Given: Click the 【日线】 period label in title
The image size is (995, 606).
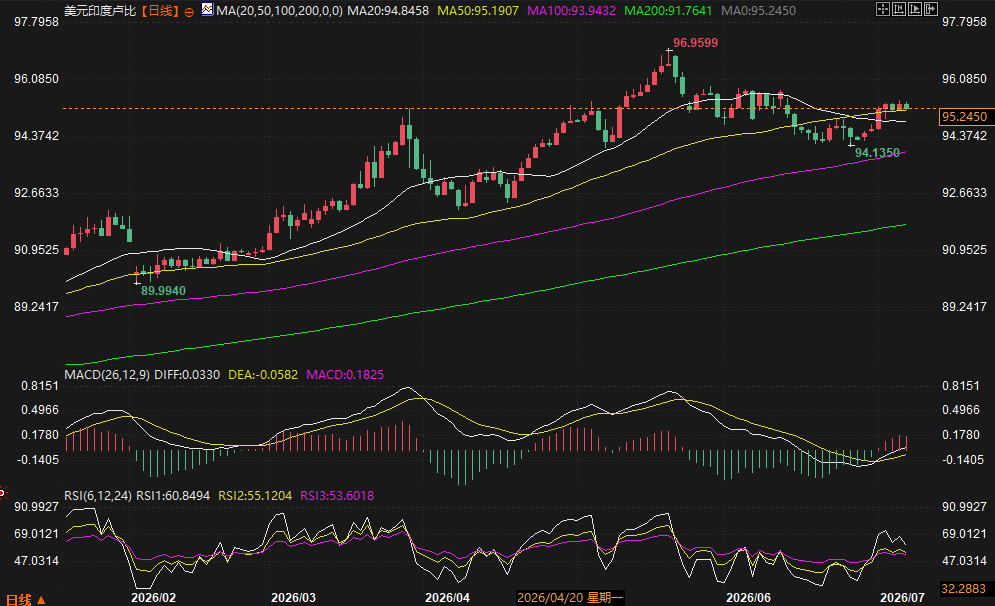Looking at the screenshot, I should pyautogui.click(x=159, y=11).
